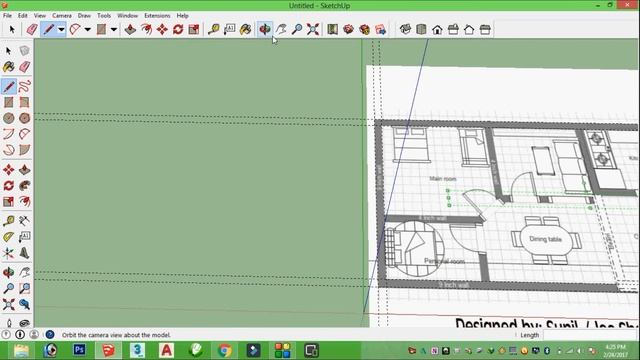Select the Dimension tool in left palette

(x=24, y=221)
